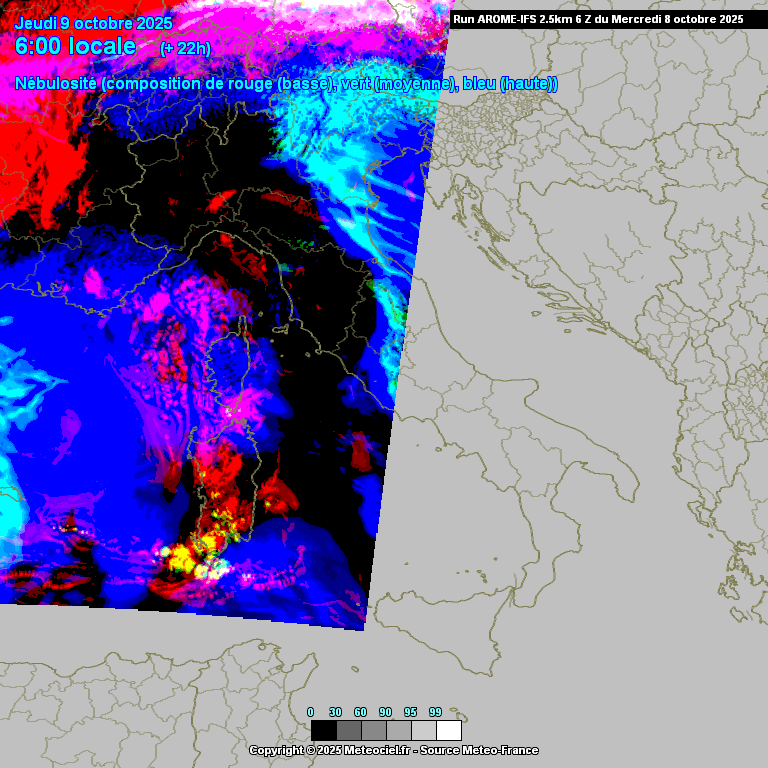Click the bright yellow cloud patch
The height and width of the screenshot is (768, 768).
pyautogui.click(x=185, y=553)
